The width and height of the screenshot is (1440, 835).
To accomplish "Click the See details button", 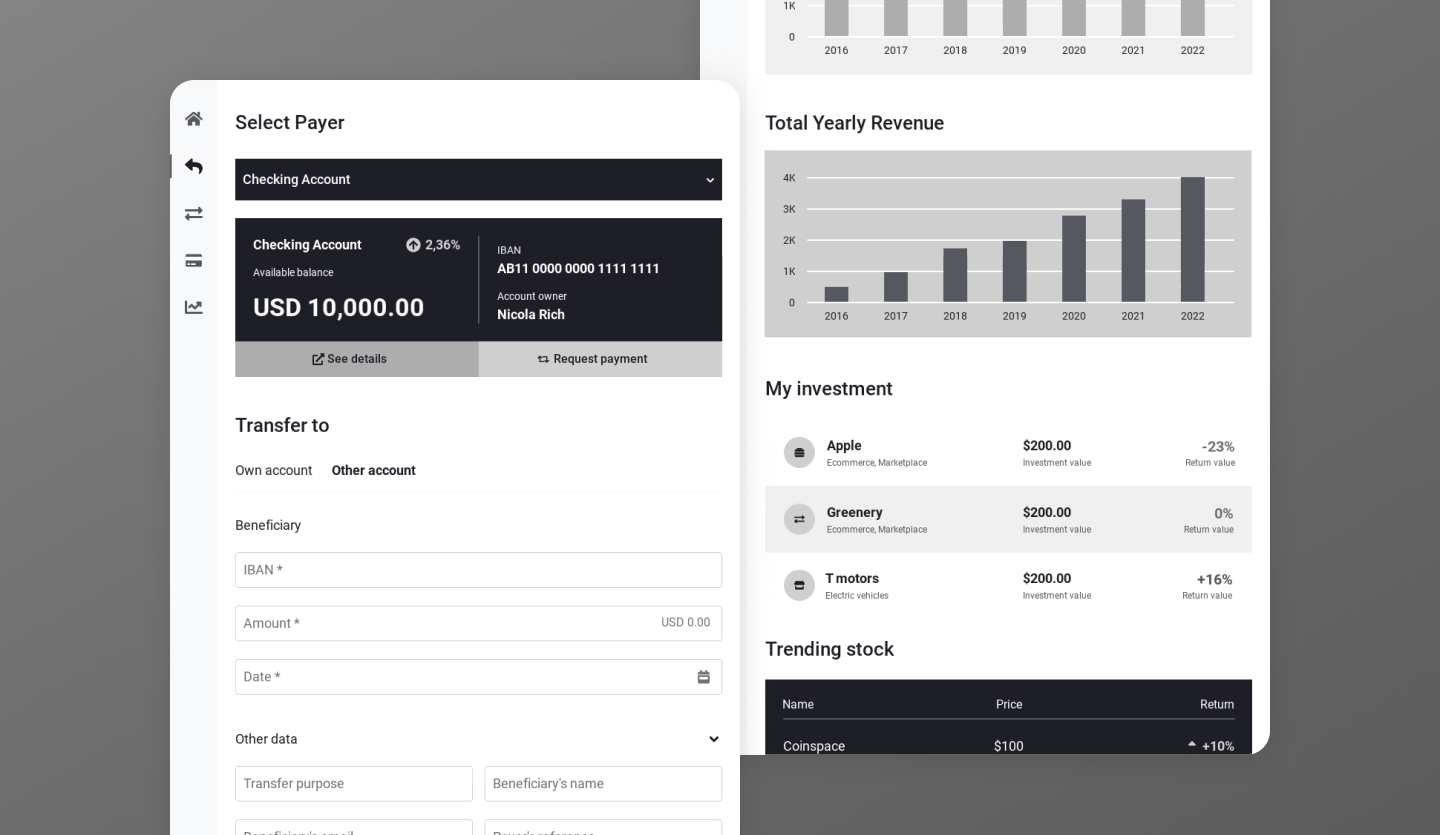I will tap(356, 359).
